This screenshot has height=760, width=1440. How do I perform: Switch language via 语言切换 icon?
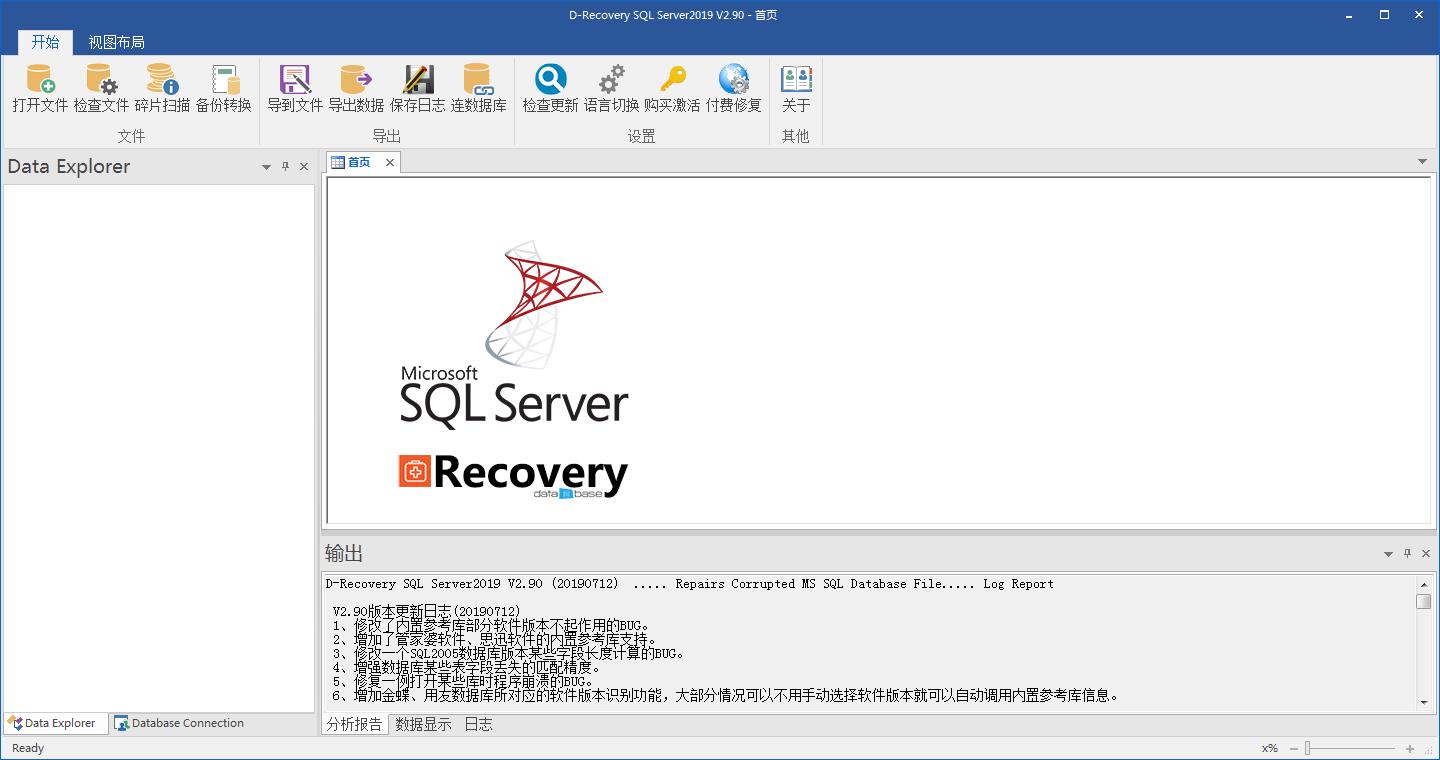click(611, 88)
